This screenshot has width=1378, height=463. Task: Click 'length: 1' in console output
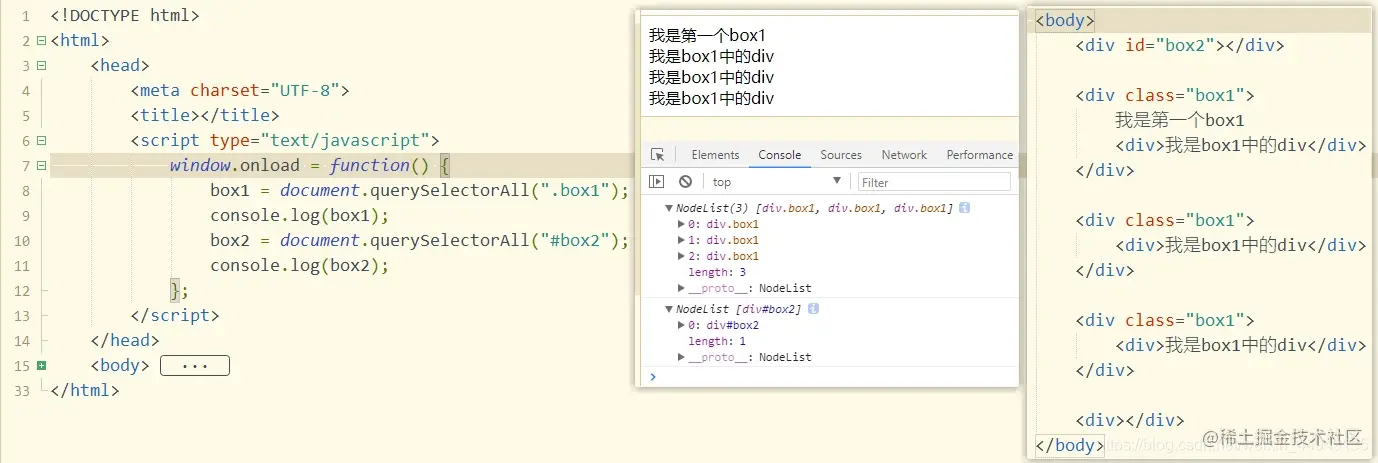pos(717,341)
